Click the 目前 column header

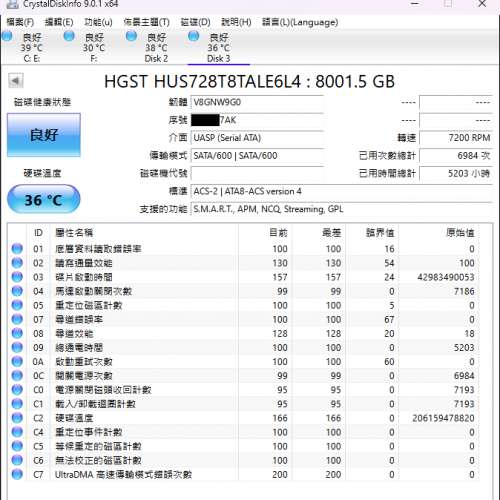click(265, 233)
